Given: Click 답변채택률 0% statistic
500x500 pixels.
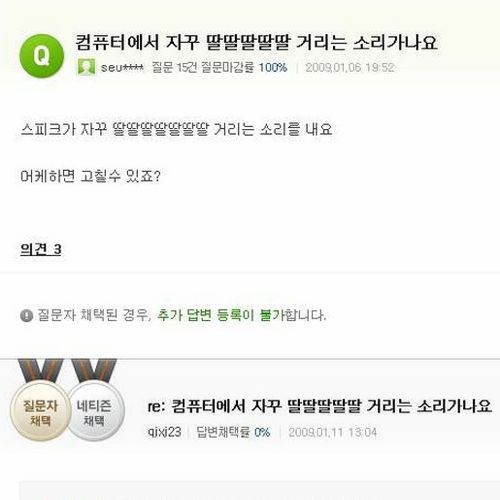Looking at the screenshot, I should (233, 432).
